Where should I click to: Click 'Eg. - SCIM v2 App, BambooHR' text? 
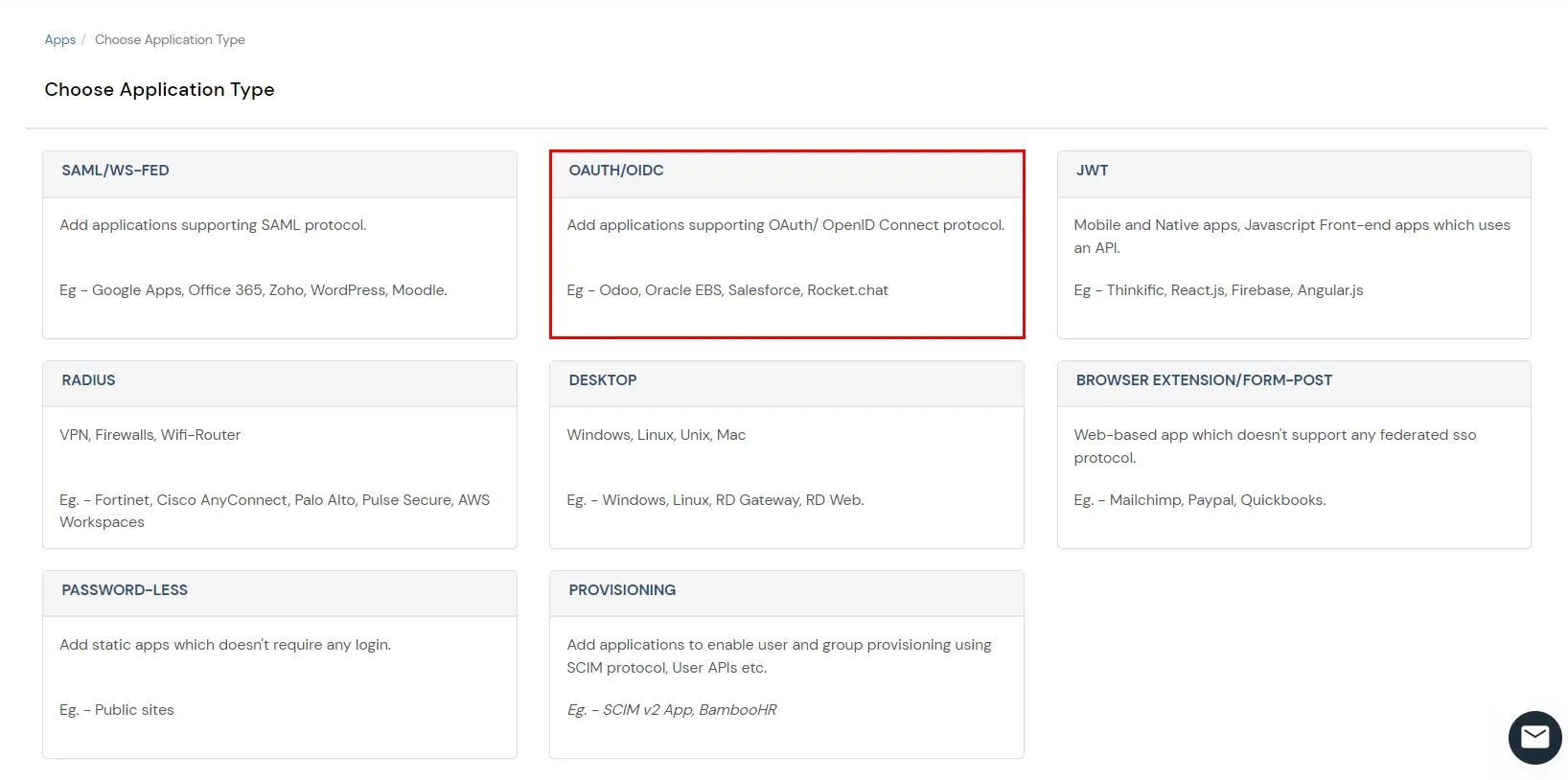coord(672,710)
